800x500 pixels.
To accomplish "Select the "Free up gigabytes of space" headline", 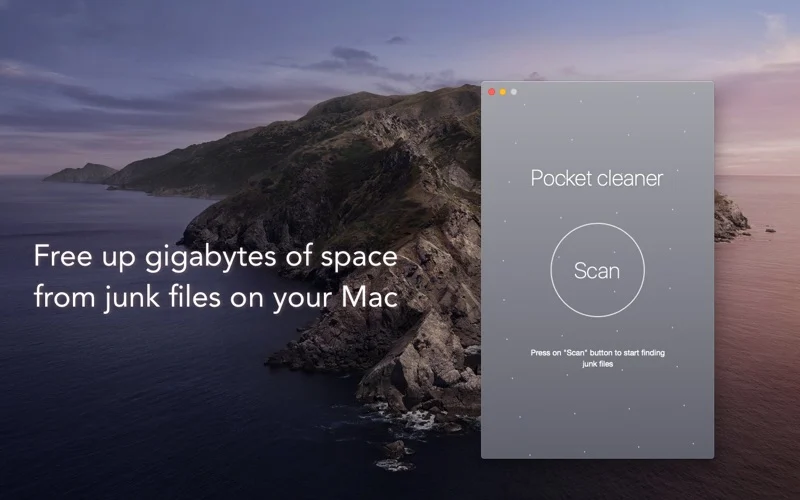I will pyautogui.click(x=215, y=256).
